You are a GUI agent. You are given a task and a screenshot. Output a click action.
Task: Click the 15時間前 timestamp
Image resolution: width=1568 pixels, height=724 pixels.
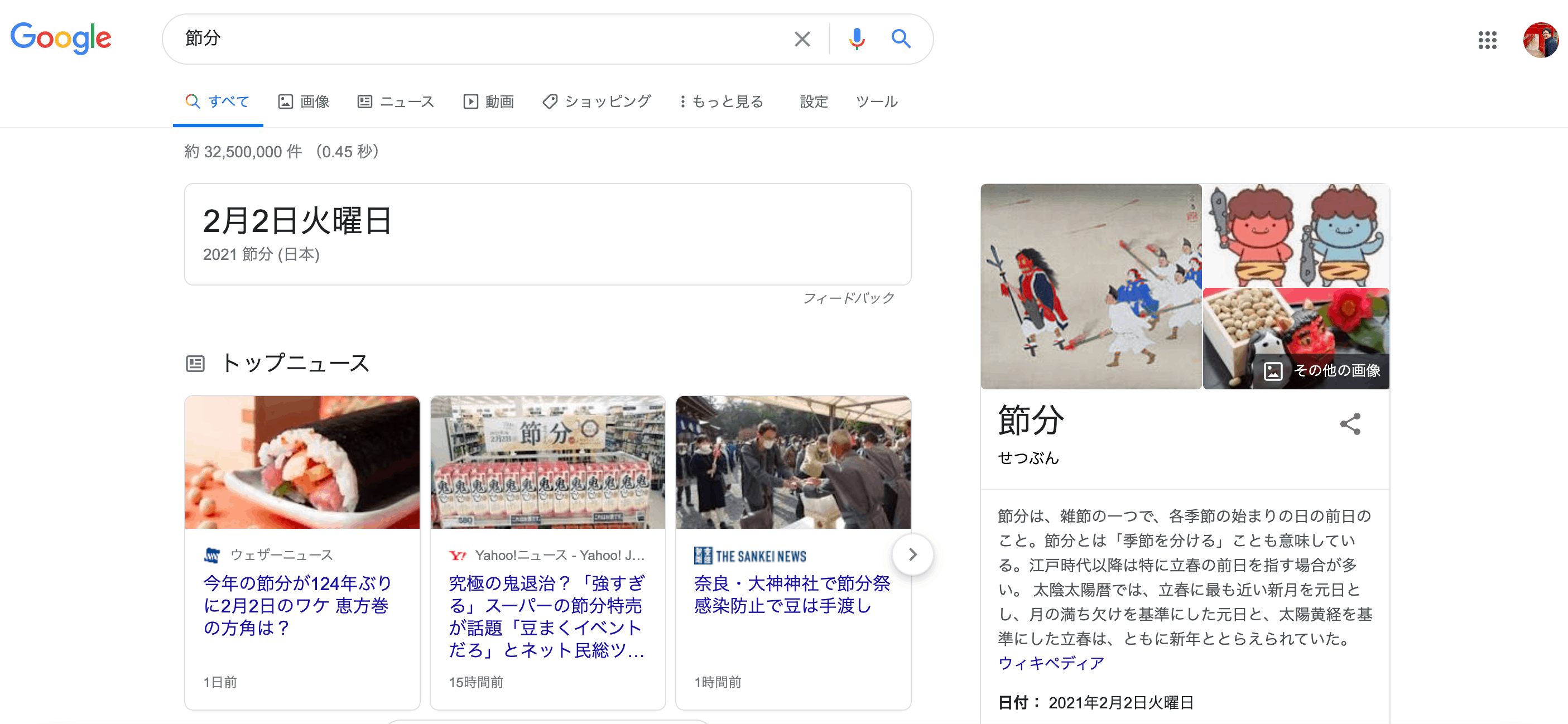pyautogui.click(x=476, y=683)
